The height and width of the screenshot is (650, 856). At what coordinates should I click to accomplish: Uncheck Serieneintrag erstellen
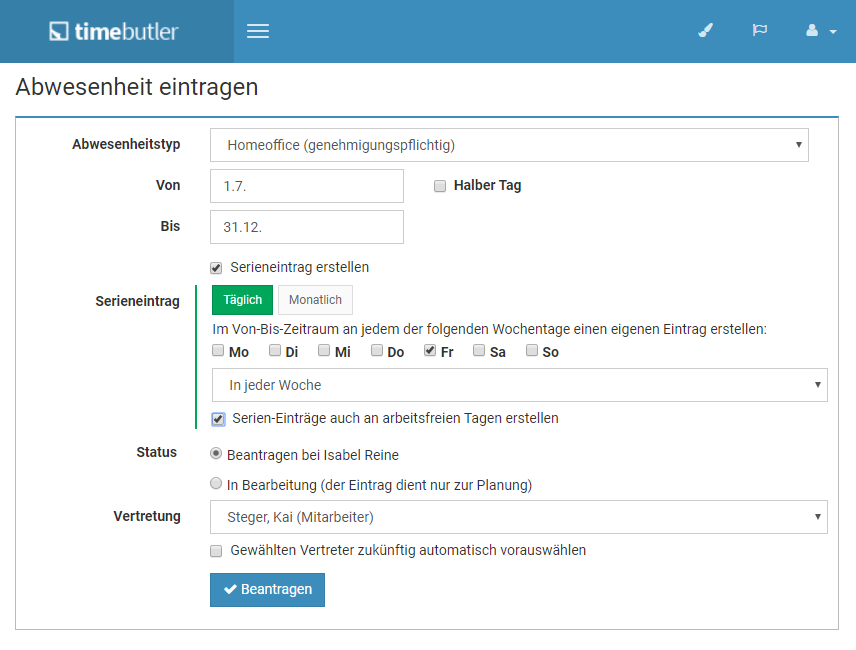[216, 268]
